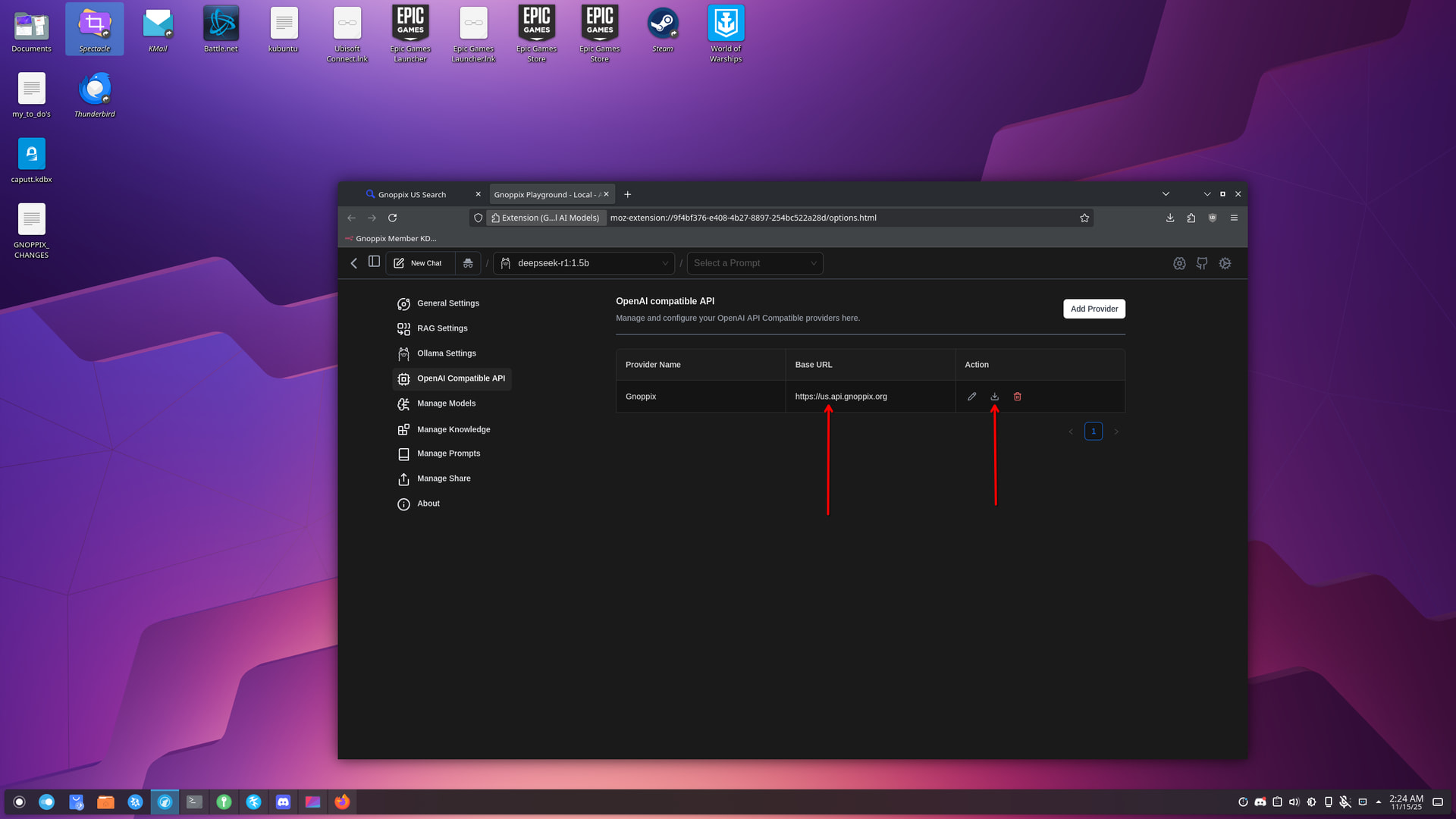This screenshot has width=1456, height=819.
Task: Click the GitHub icon in header
Action: pos(1202,263)
